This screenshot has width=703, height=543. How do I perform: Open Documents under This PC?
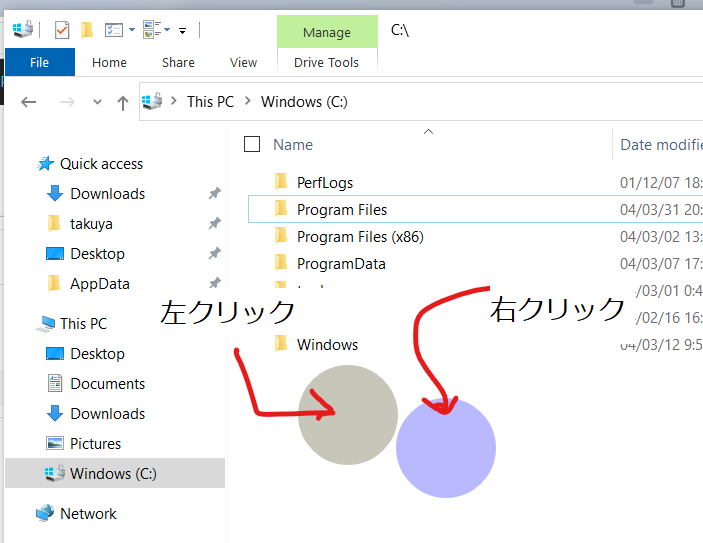(108, 384)
